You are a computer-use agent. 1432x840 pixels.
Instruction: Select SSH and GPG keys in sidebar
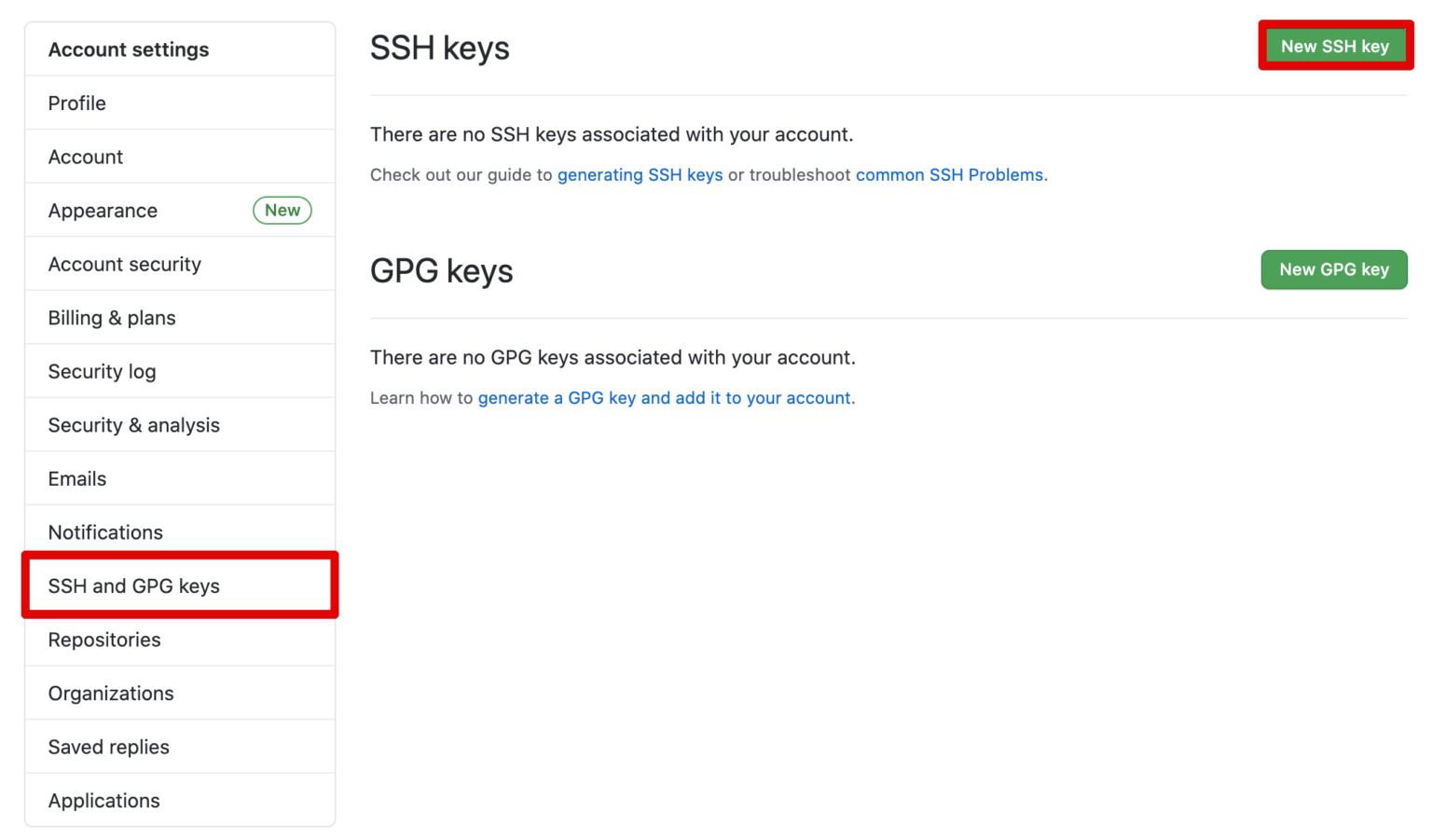tap(133, 585)
